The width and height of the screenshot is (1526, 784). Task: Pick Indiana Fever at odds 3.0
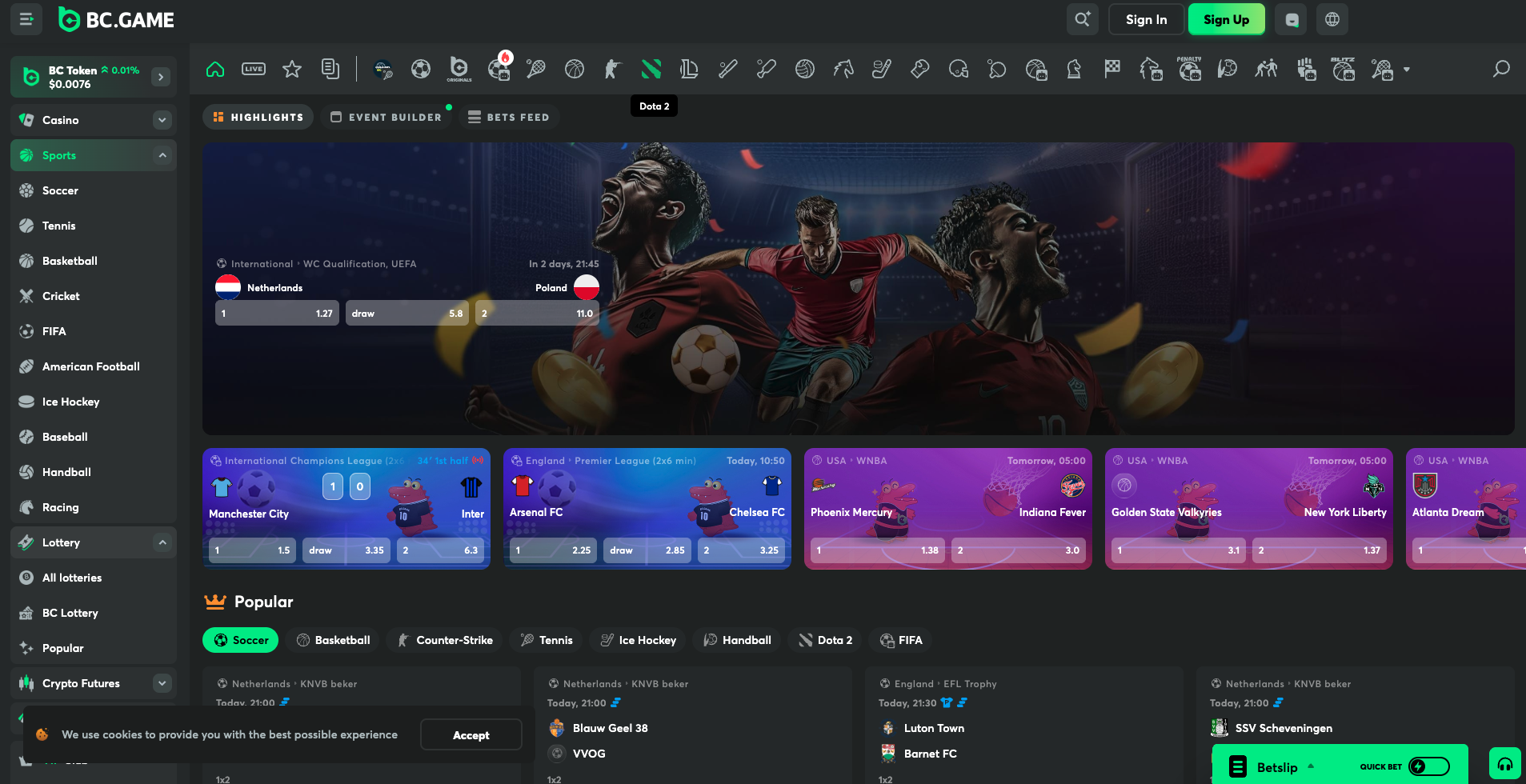click(1019, 550)
